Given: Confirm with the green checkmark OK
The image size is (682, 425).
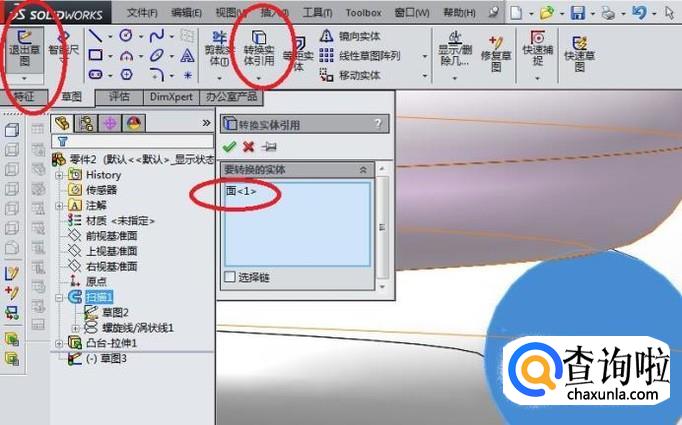Looking at the screenshot, I should (x=229, y=147).
